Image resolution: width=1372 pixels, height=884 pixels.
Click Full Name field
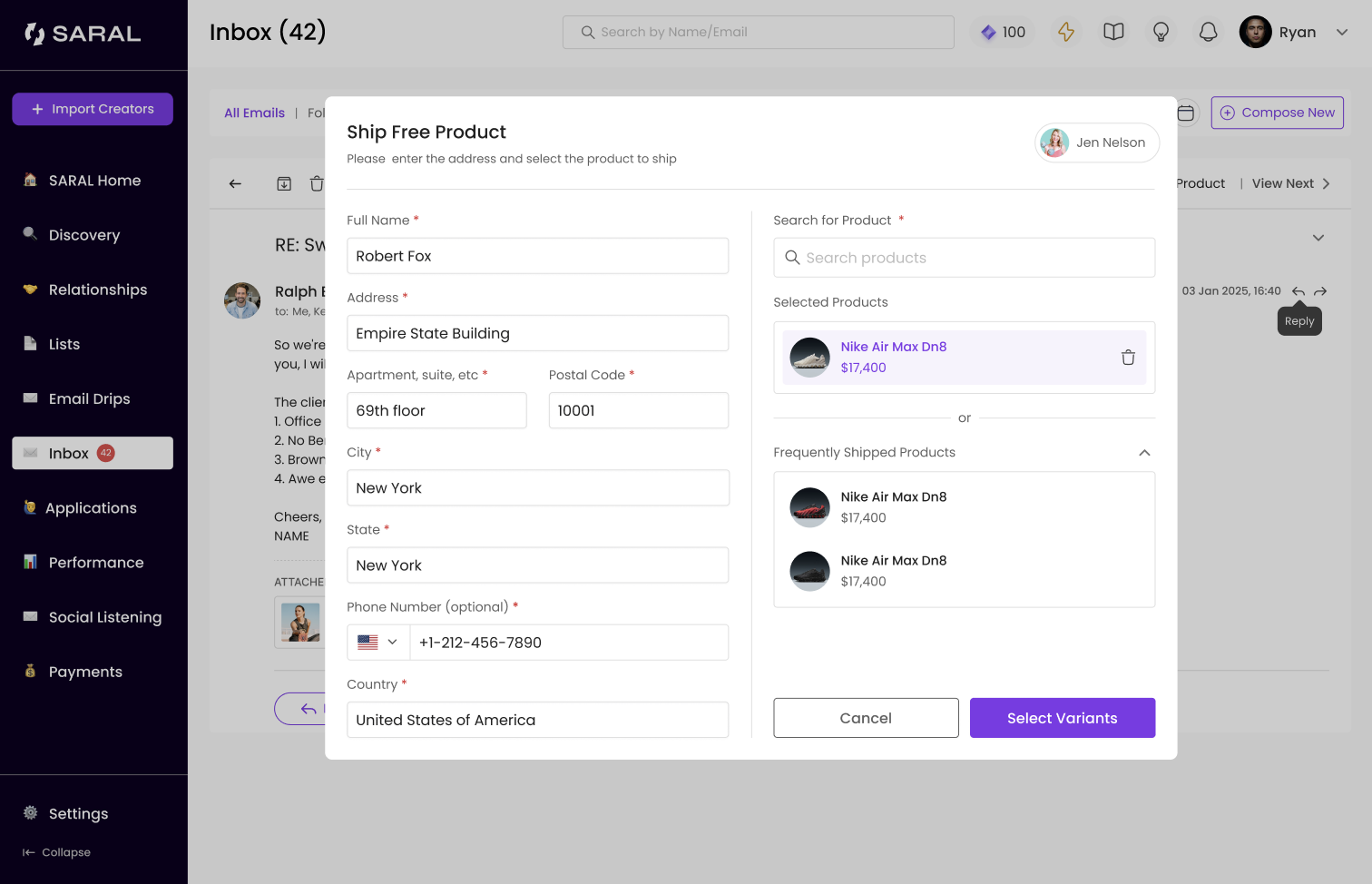[x=537, y=256]
